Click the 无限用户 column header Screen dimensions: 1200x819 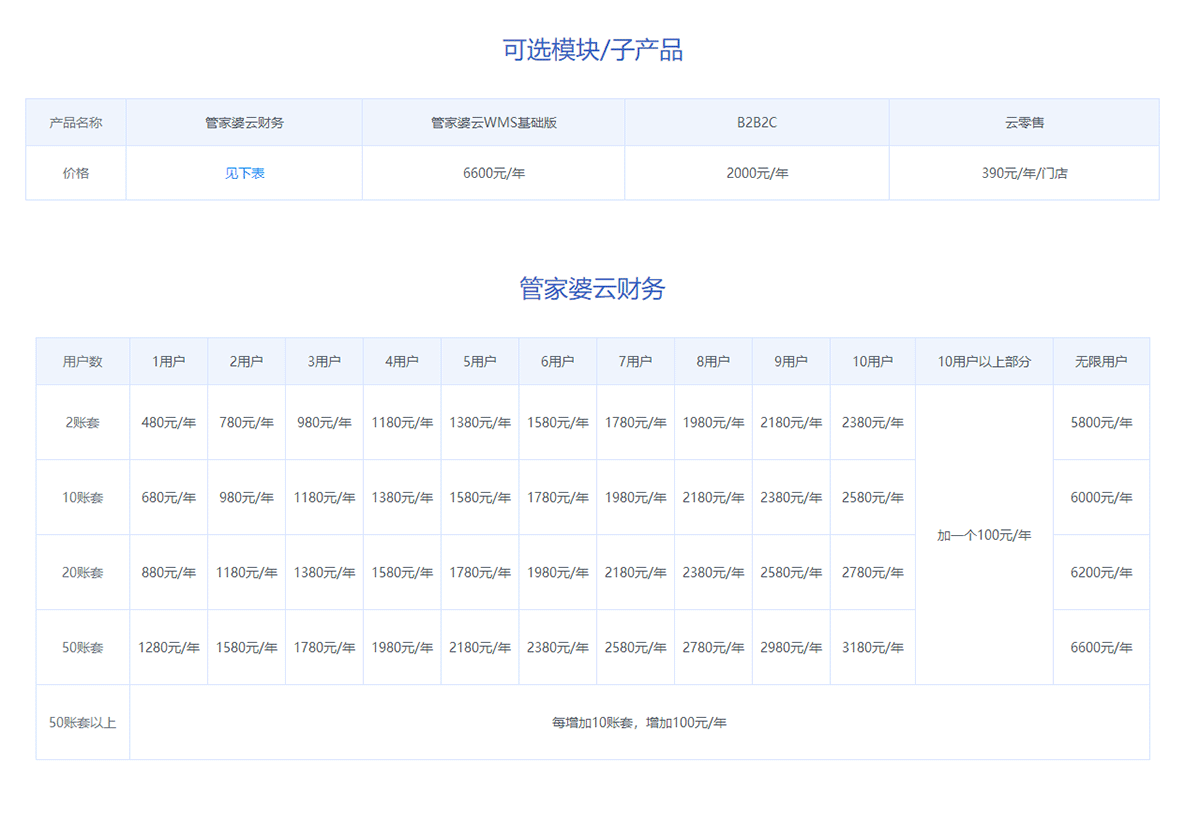1101,362
